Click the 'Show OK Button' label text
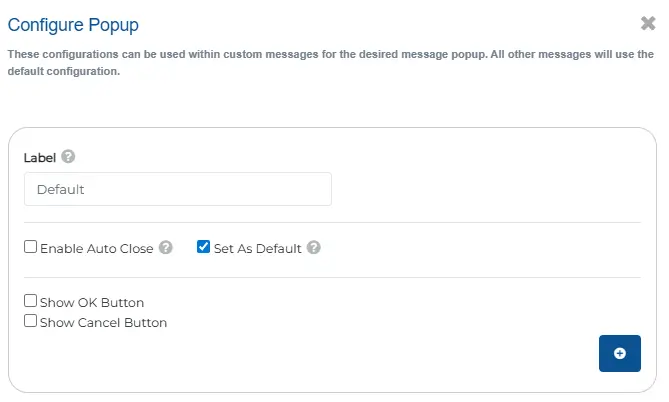The width and height of the screenshot is (669, 402). pos(92,303)
